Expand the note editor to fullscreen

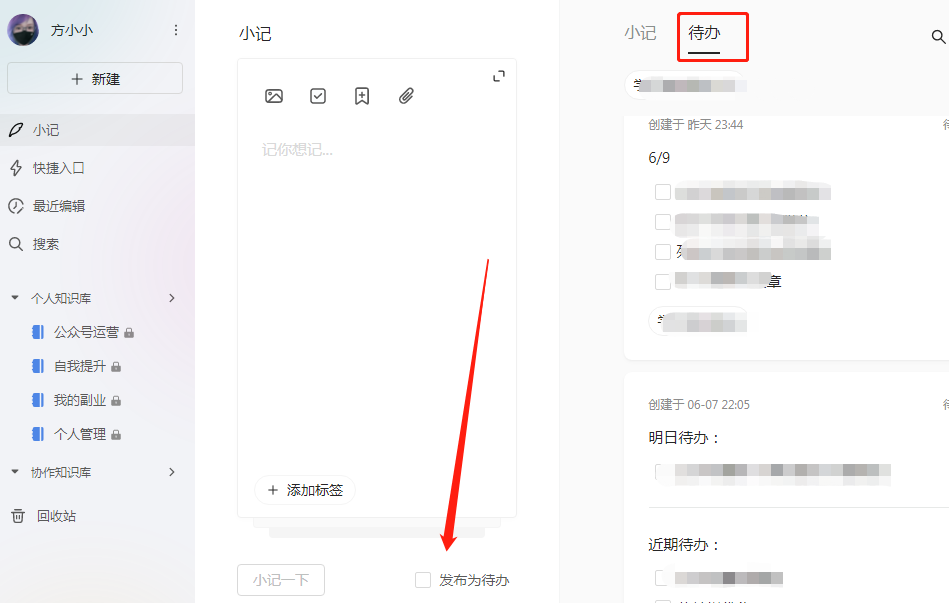click(499, 76)
